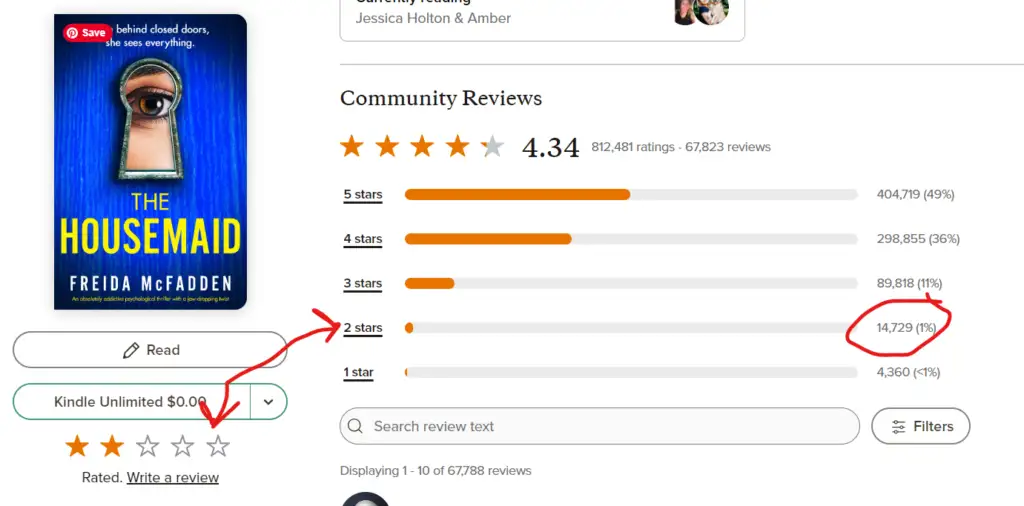The image size is (1024, 506).
Task: Click the 5 stars orange rating bar
Action: pos(517,195)
